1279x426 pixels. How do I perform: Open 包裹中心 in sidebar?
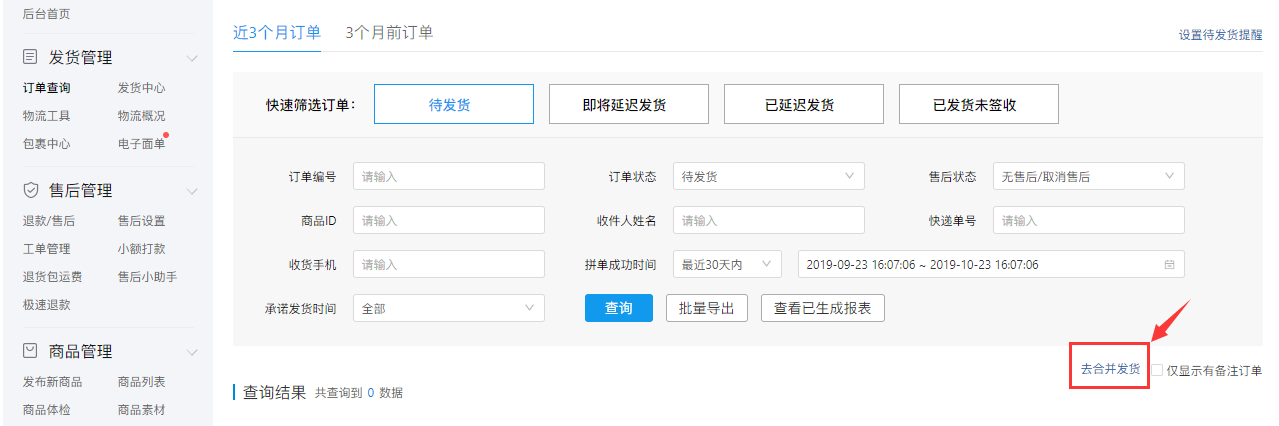(x=46, y=144)
